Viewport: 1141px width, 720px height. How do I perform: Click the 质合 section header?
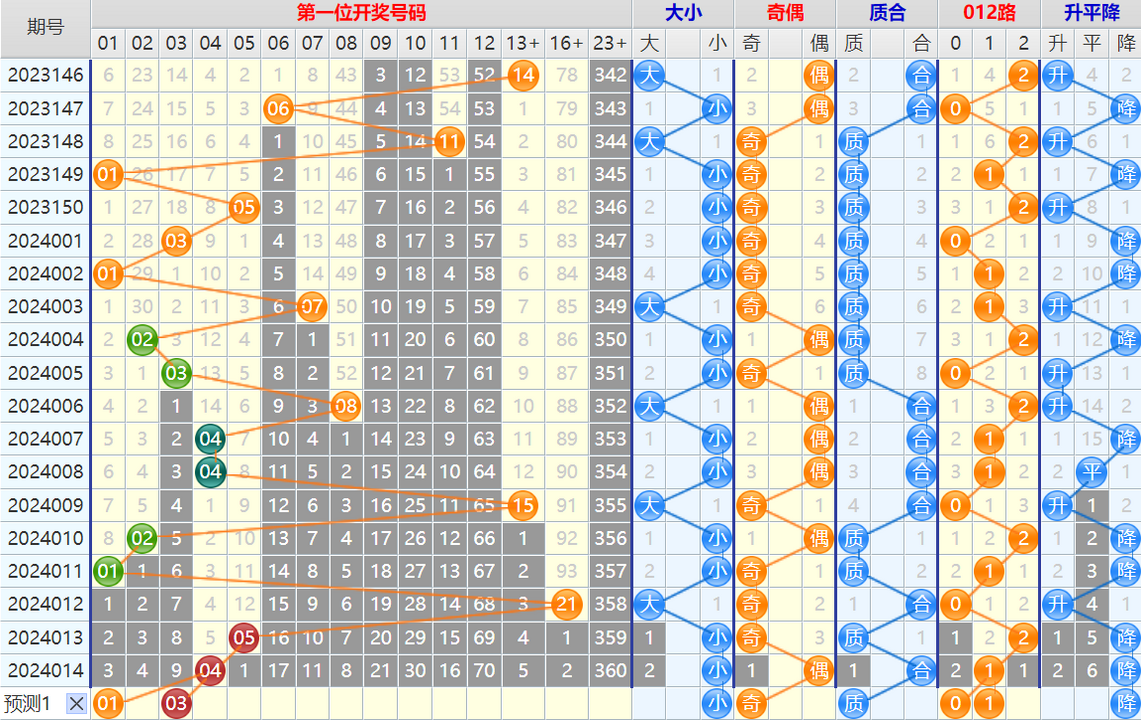coord(887,13)
